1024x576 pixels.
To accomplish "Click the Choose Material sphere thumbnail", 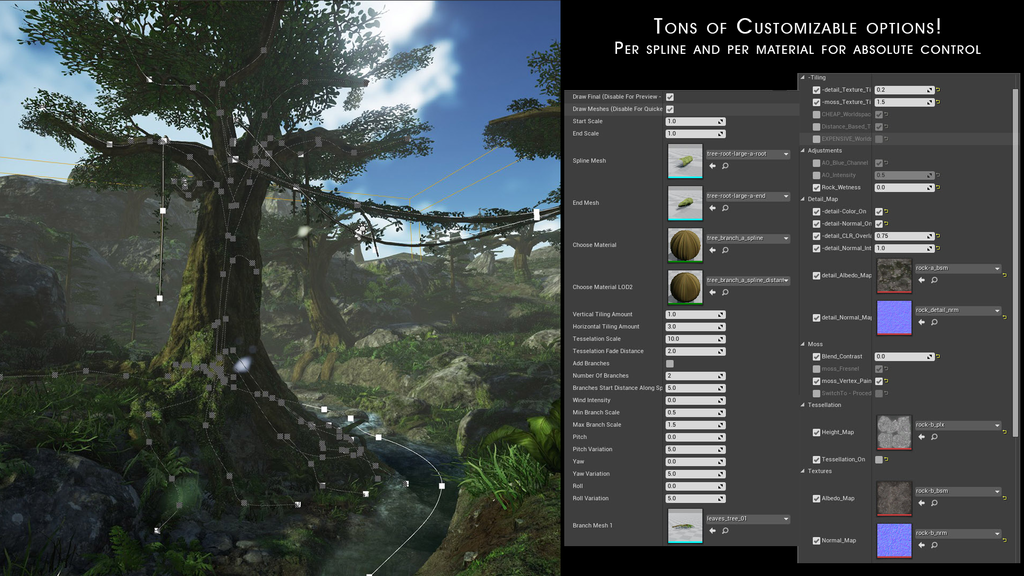I will [x=685, y=245].
